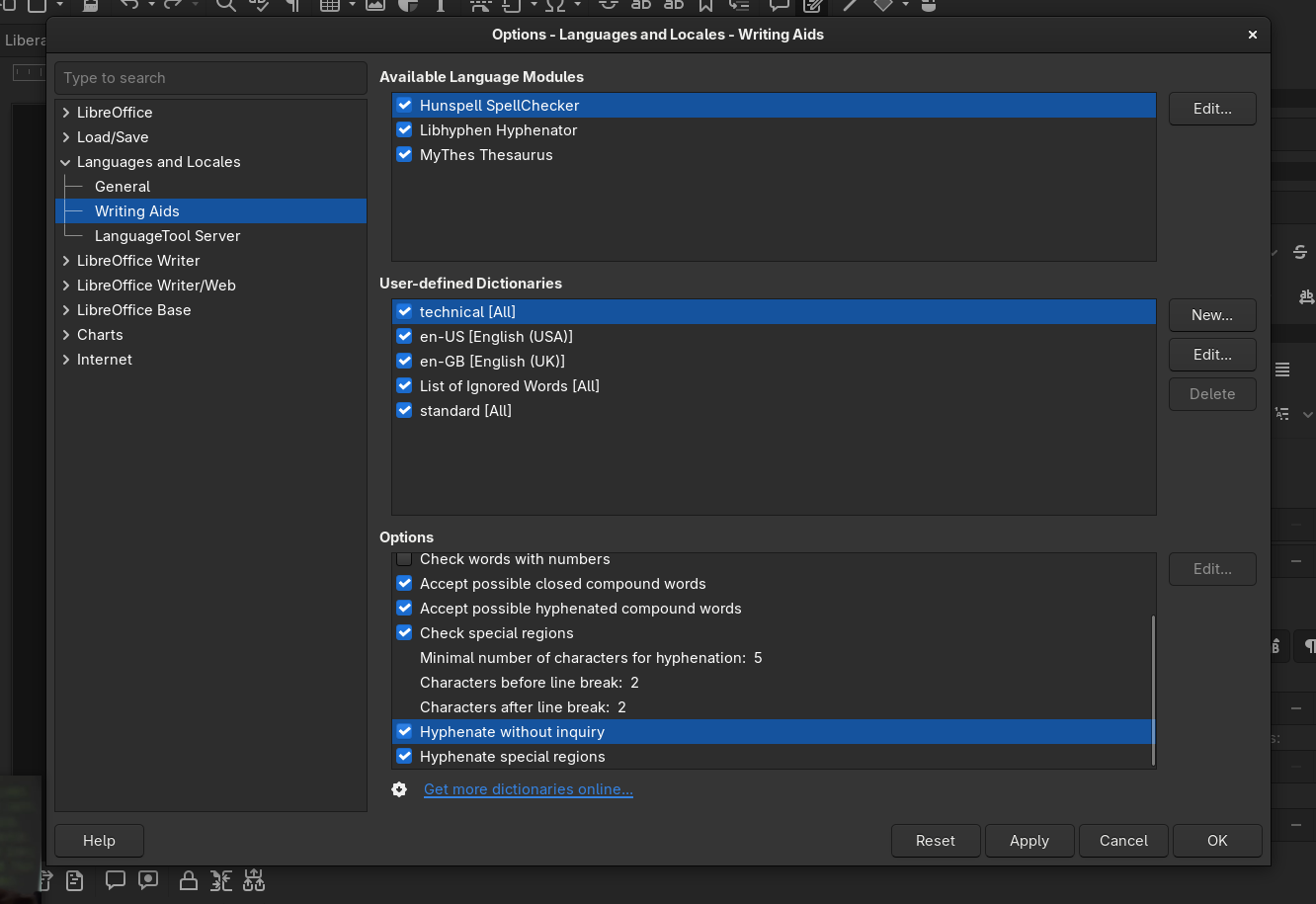1316x904 pixels.
Task: Close the Options dialog with the X
Action: [1253, 35]
